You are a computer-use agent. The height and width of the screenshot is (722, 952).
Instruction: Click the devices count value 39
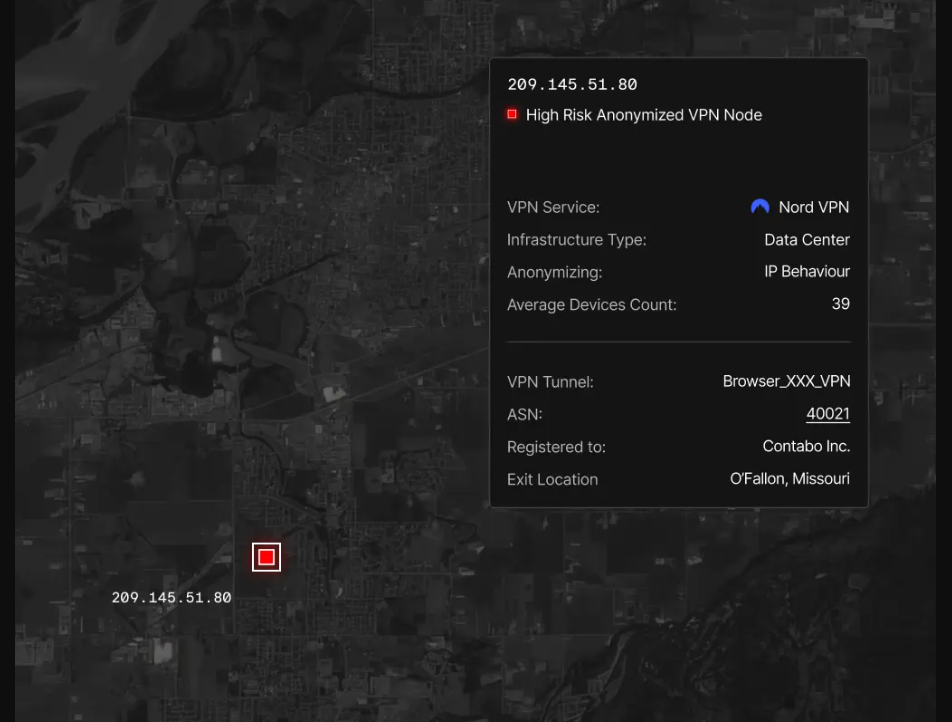tap(840, 304)
